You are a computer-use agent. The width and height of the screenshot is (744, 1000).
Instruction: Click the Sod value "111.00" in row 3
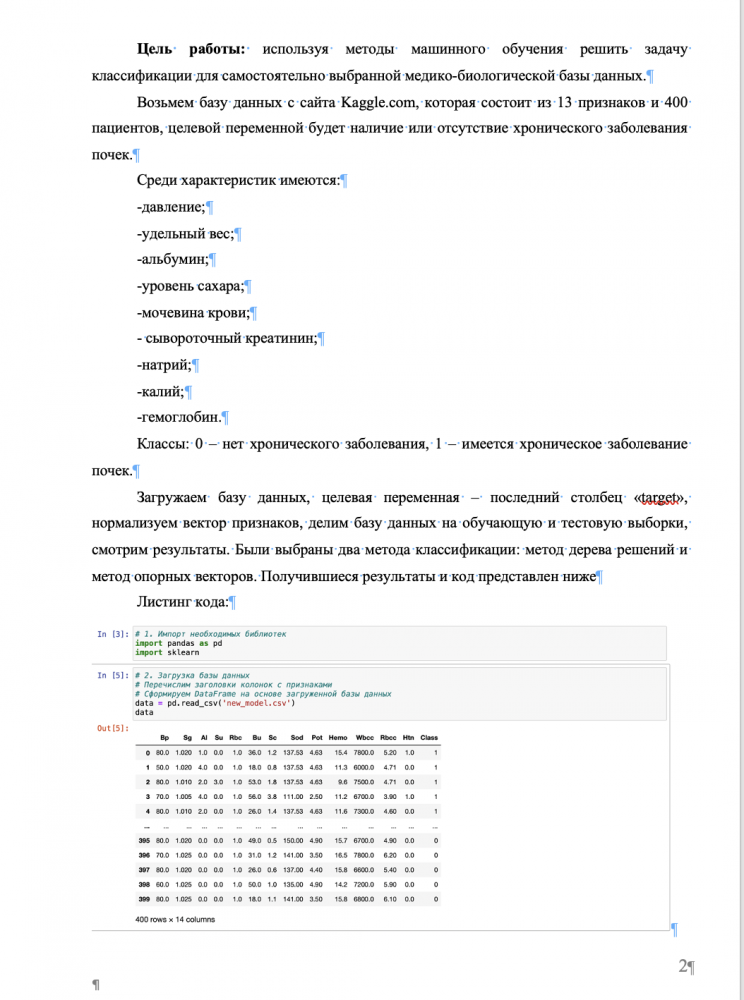(293, 797)
